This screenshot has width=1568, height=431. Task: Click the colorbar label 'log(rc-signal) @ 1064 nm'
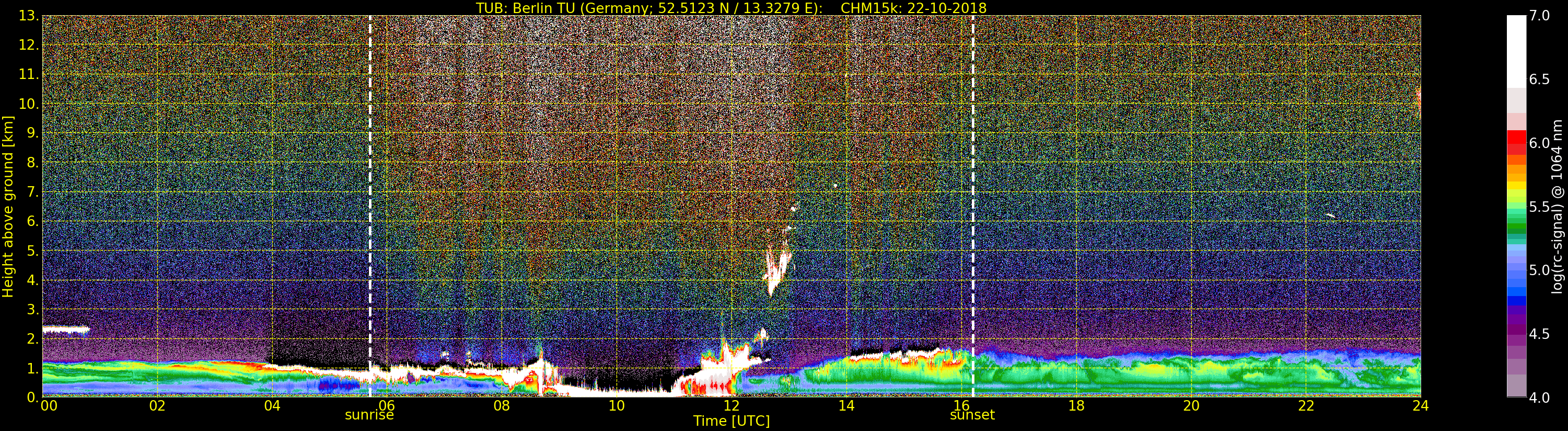pos(1558,207)
